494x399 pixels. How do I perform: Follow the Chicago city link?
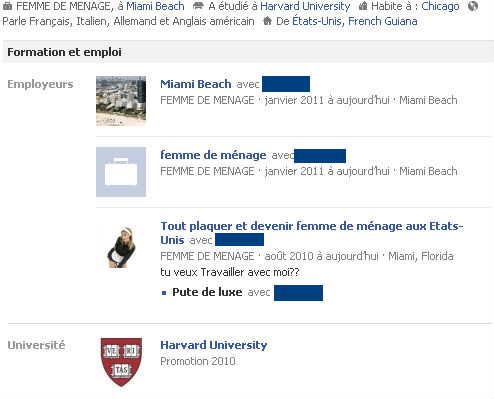tap(440, 6)
